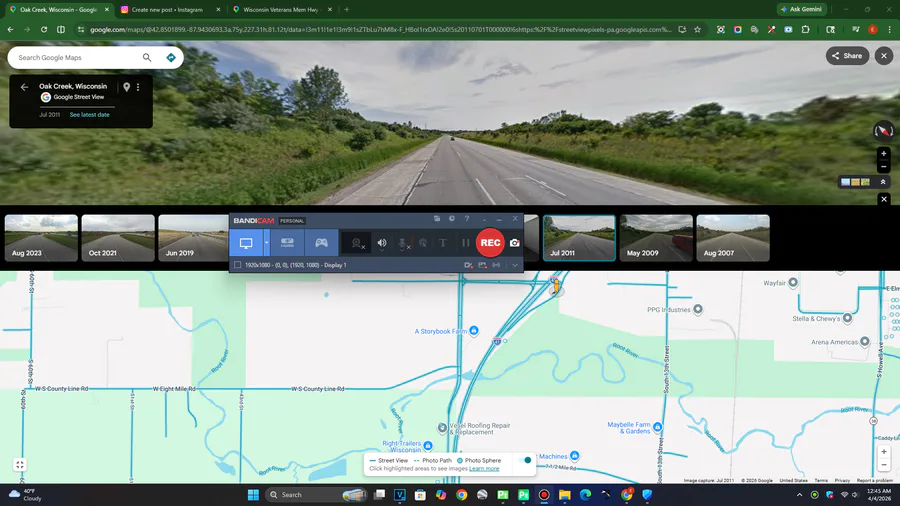Toggle the speaker sound in Bandicam
Viewport: 900px width, 506px height.
coord(382,243)
